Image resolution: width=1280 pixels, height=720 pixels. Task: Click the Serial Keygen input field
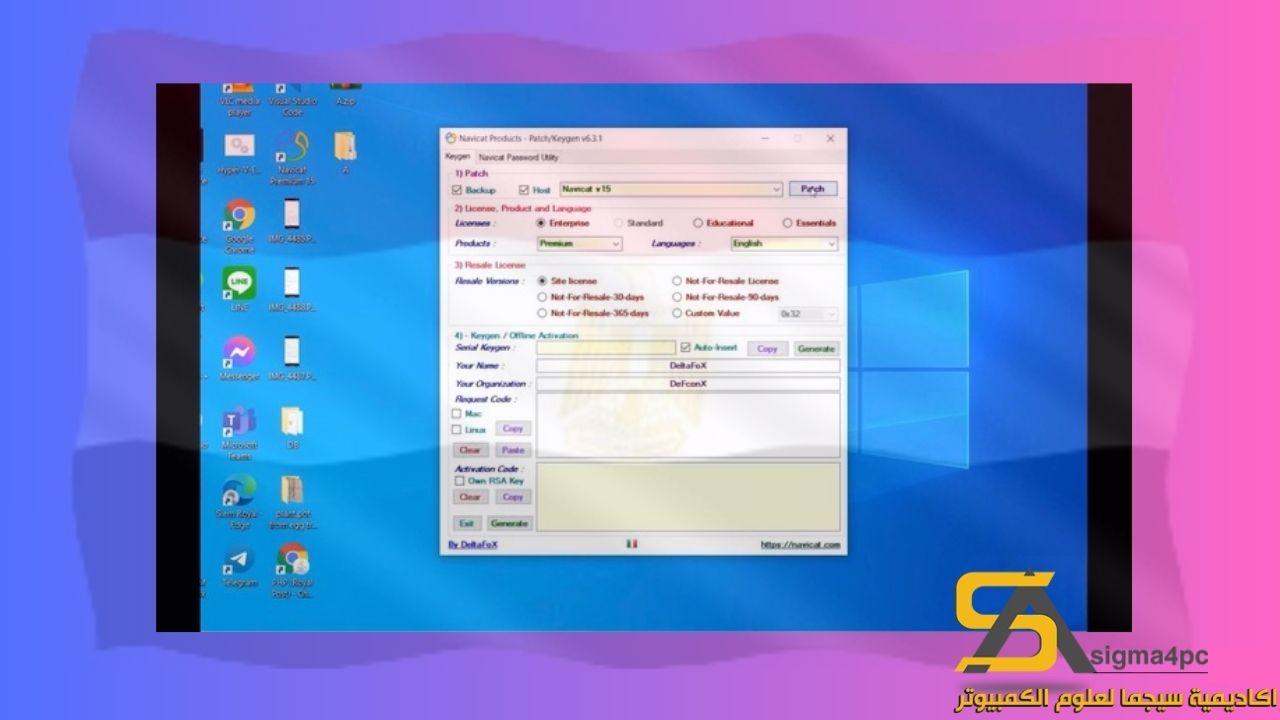pos(606,348)
